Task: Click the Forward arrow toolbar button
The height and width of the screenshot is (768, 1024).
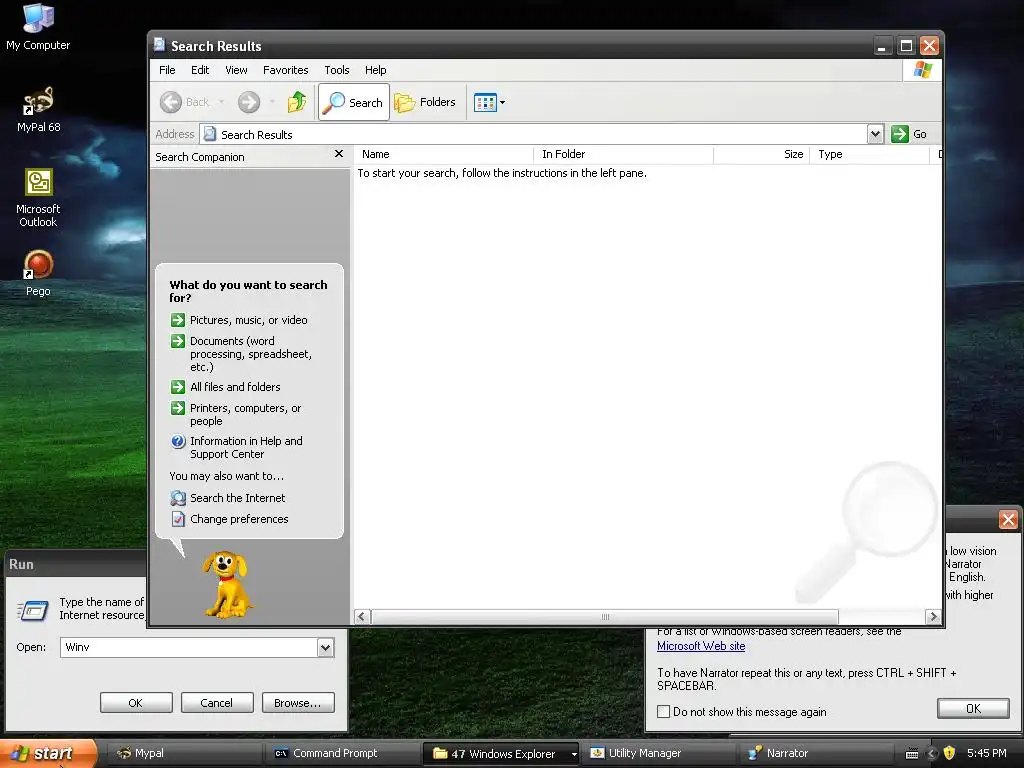Action: click(249, 102)
